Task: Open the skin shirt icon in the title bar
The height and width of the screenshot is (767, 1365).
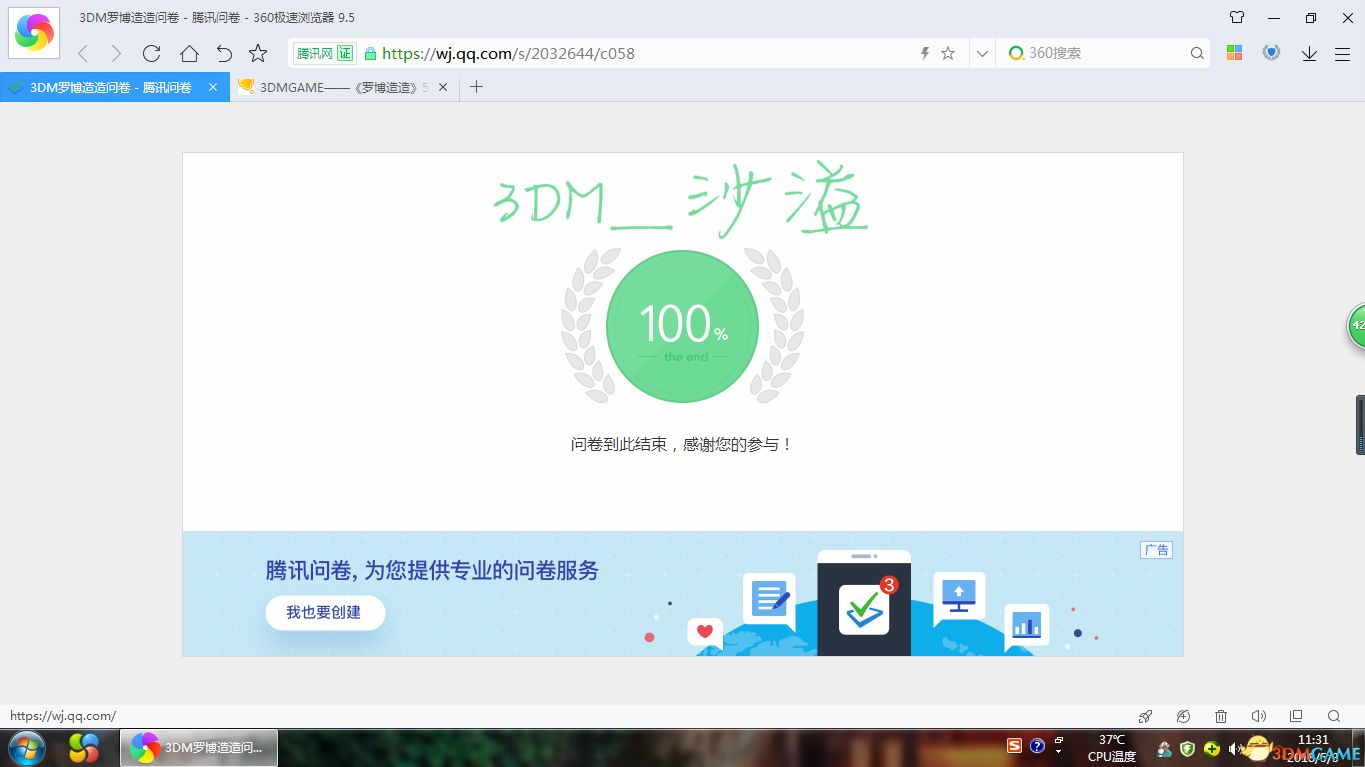Action: pyautogui.click(x=1237, y=17)
